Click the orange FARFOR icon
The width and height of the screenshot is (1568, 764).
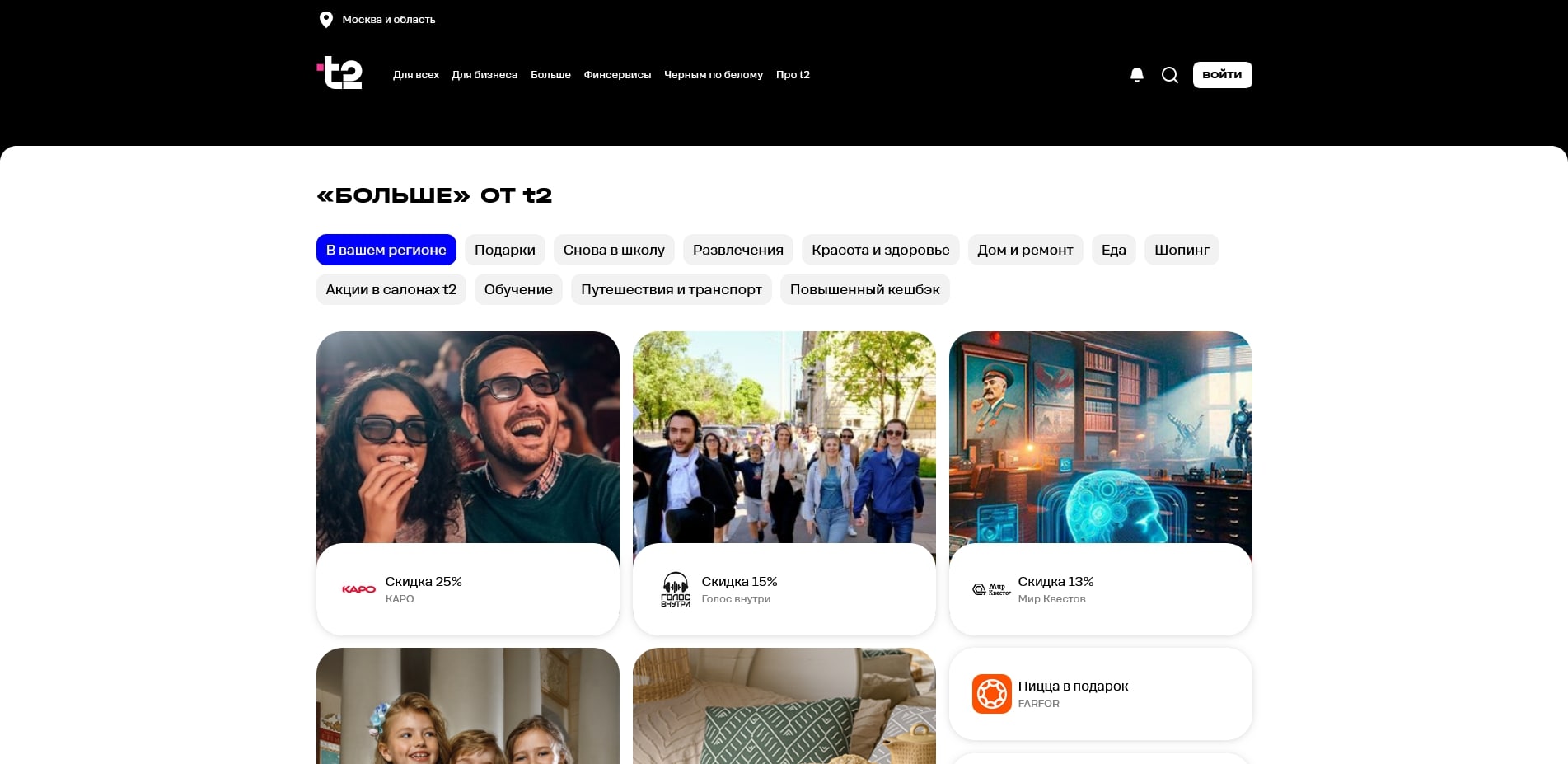coord(991,694)
